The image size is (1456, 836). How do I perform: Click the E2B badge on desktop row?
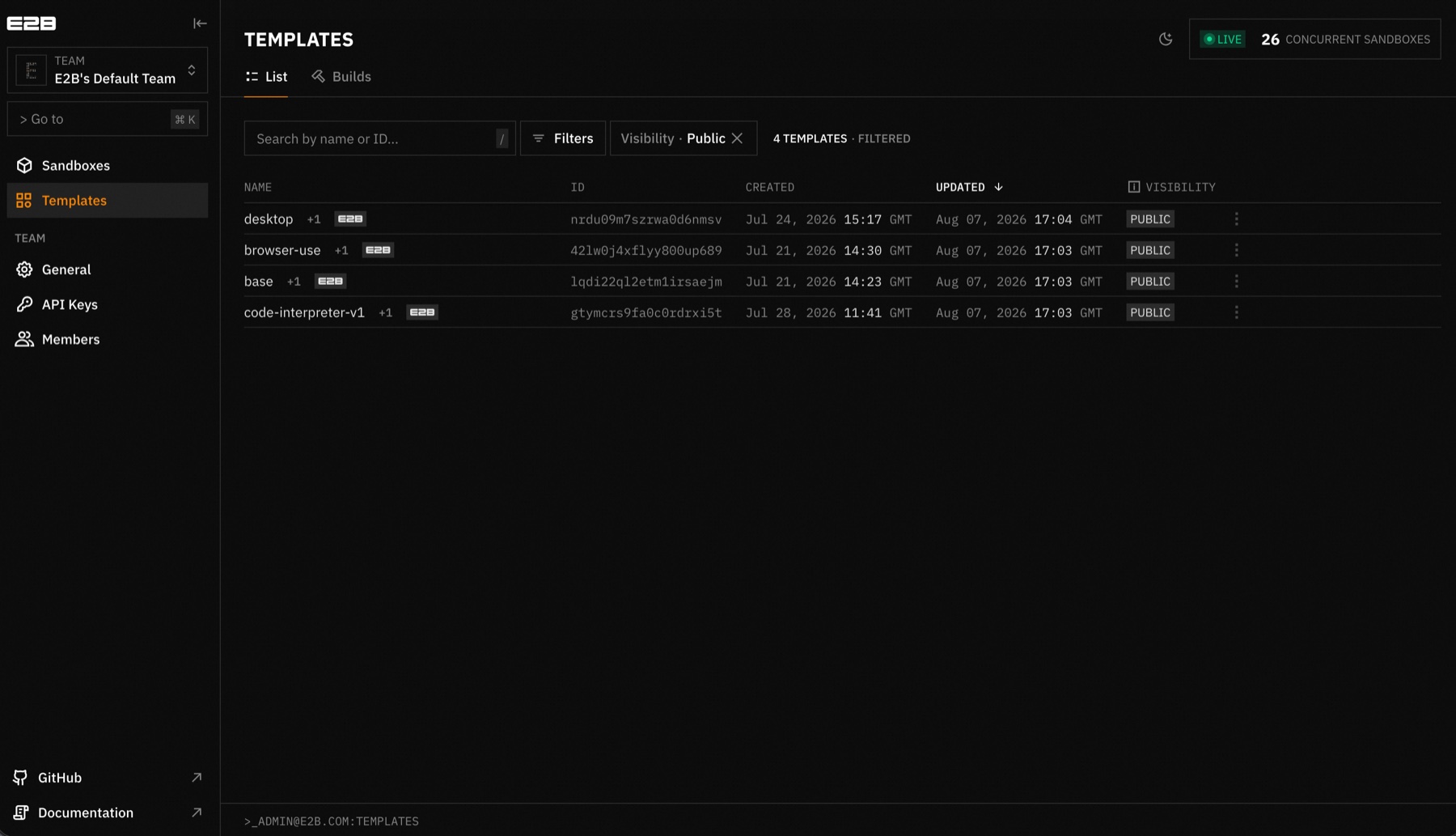coord(350,219)
